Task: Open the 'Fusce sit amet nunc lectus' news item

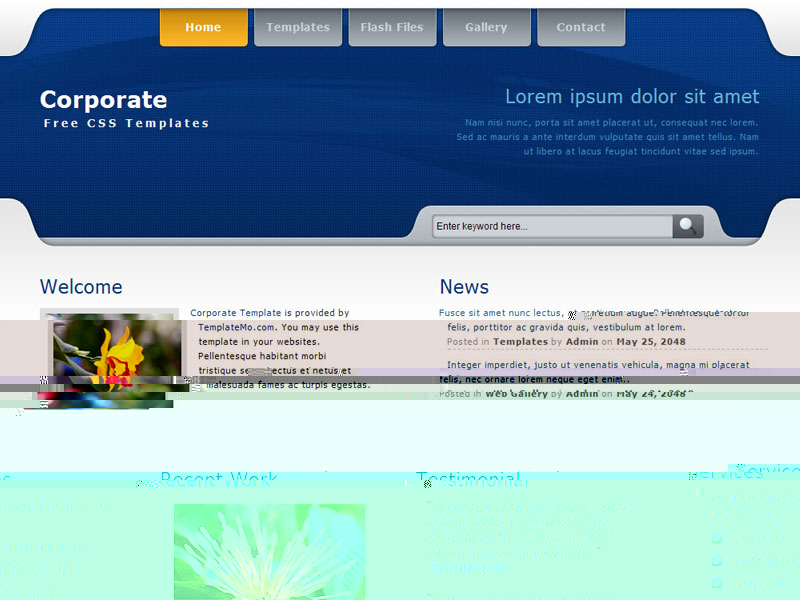Action: [500, 313]
